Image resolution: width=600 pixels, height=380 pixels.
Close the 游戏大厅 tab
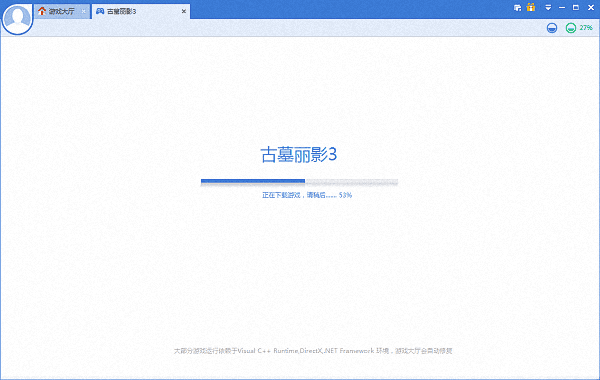[83, 11]
